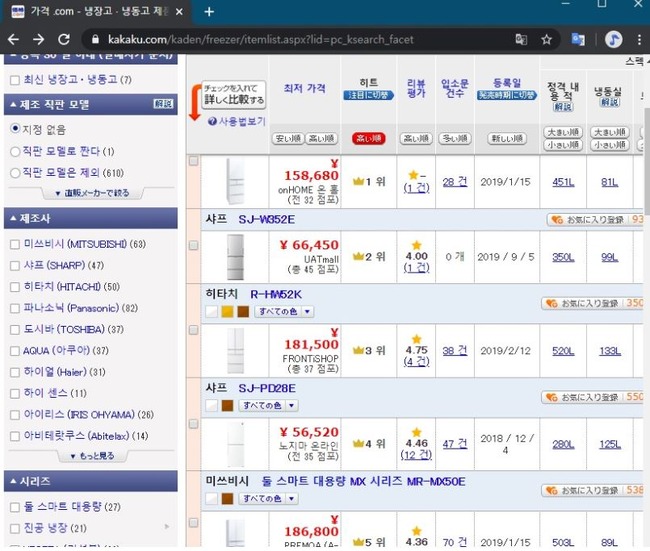
Task: Sort price column by 高い順
Action: 322,138
